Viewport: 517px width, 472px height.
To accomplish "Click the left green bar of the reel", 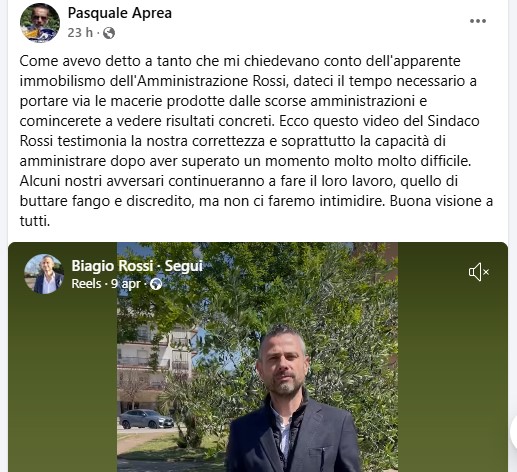I will [63, 383].
